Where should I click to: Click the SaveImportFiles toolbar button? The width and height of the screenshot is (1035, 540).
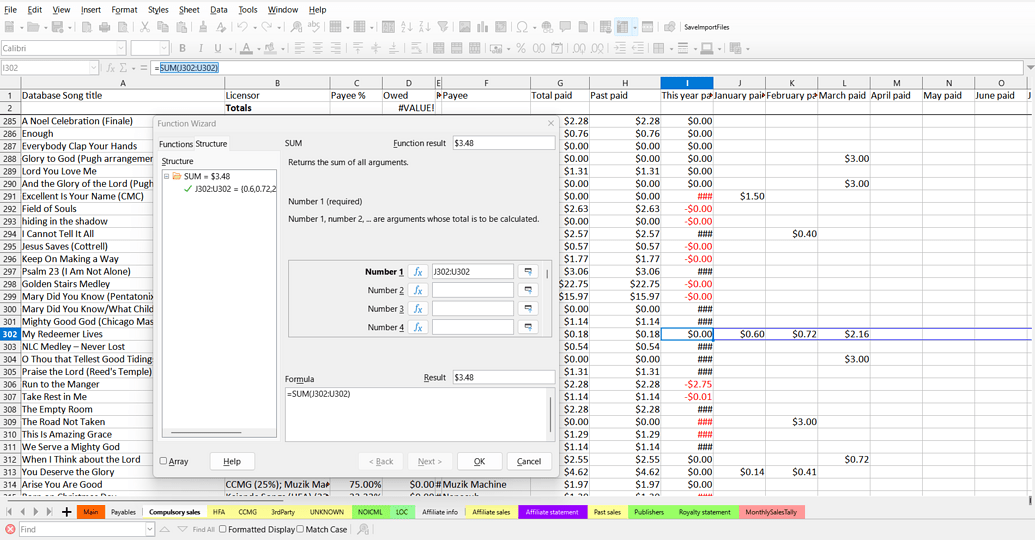706,27
